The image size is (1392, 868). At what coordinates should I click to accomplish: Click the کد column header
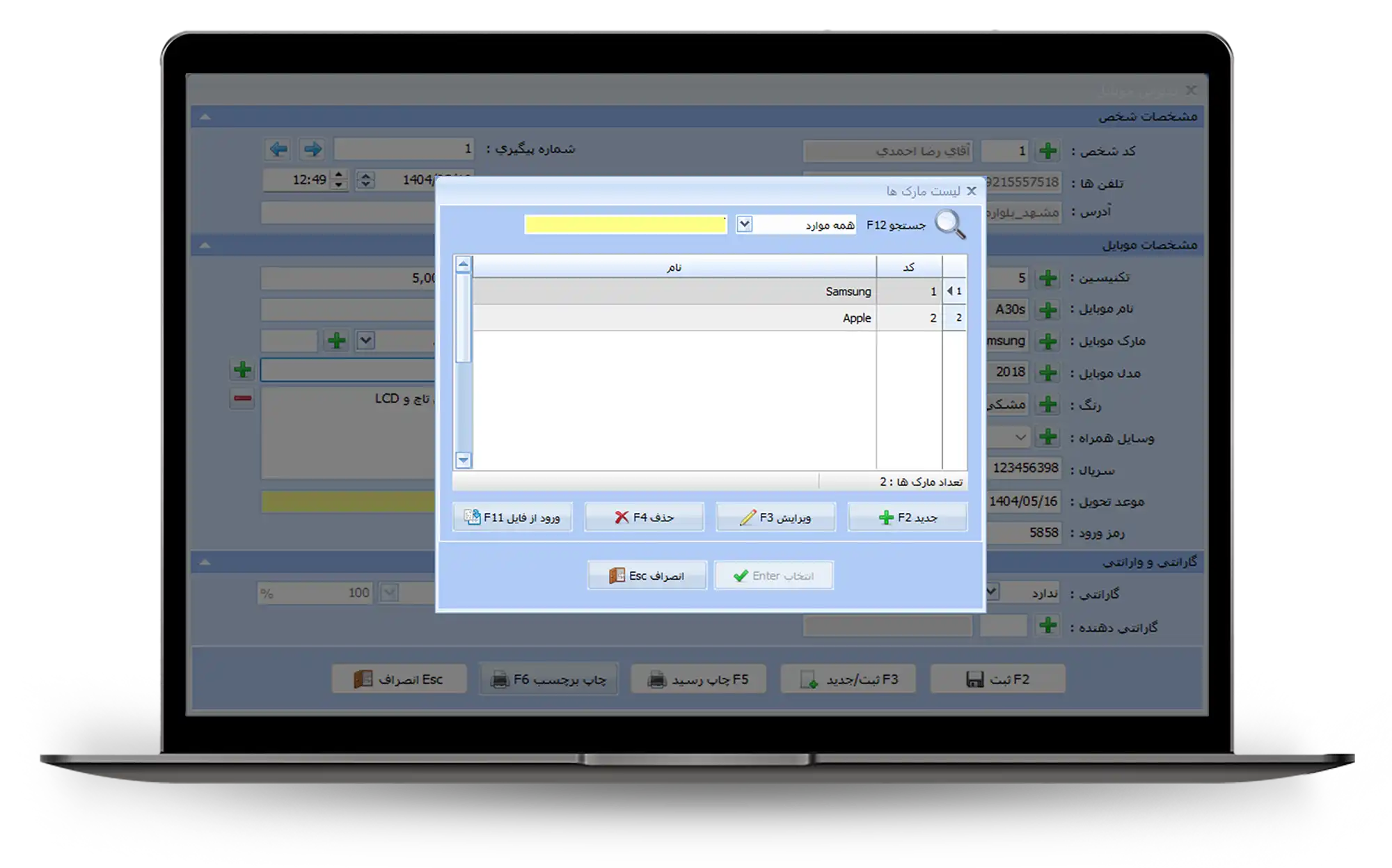908,267
